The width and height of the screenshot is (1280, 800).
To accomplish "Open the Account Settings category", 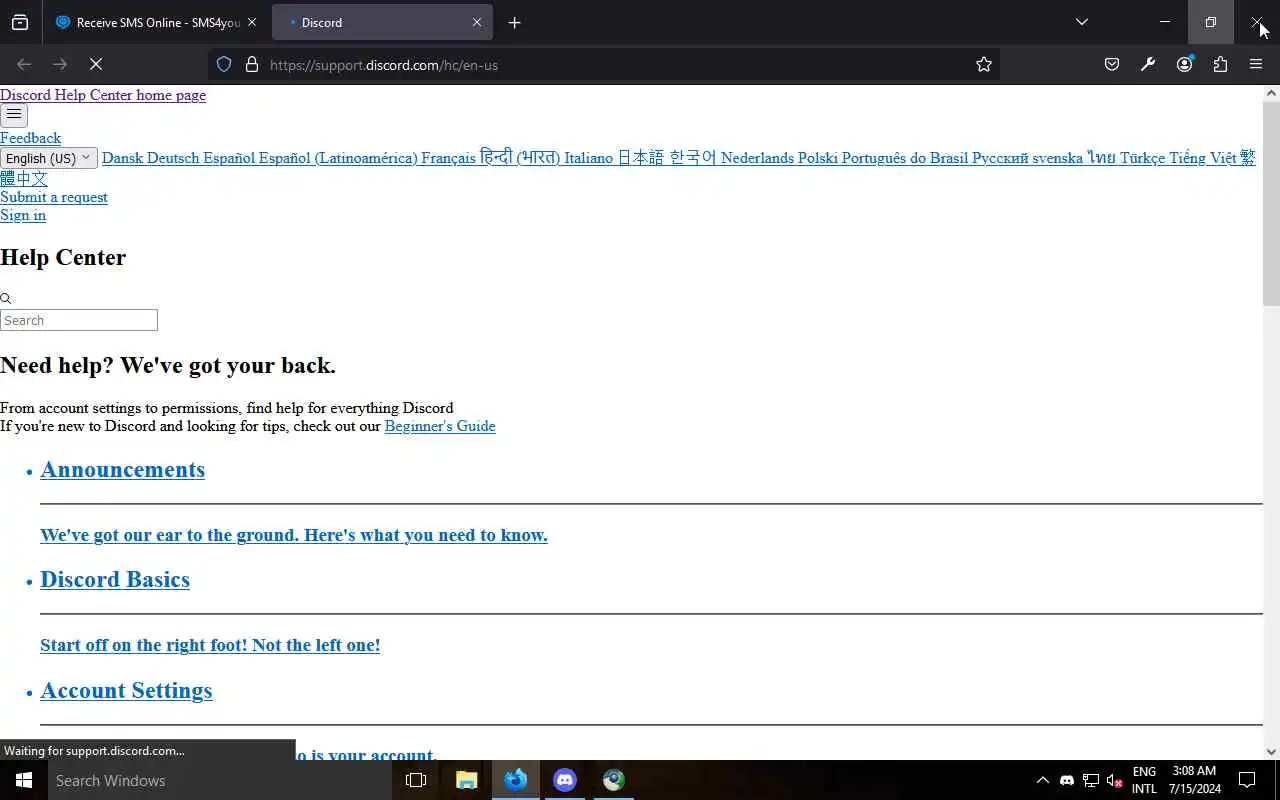I will tap(126, 691).
